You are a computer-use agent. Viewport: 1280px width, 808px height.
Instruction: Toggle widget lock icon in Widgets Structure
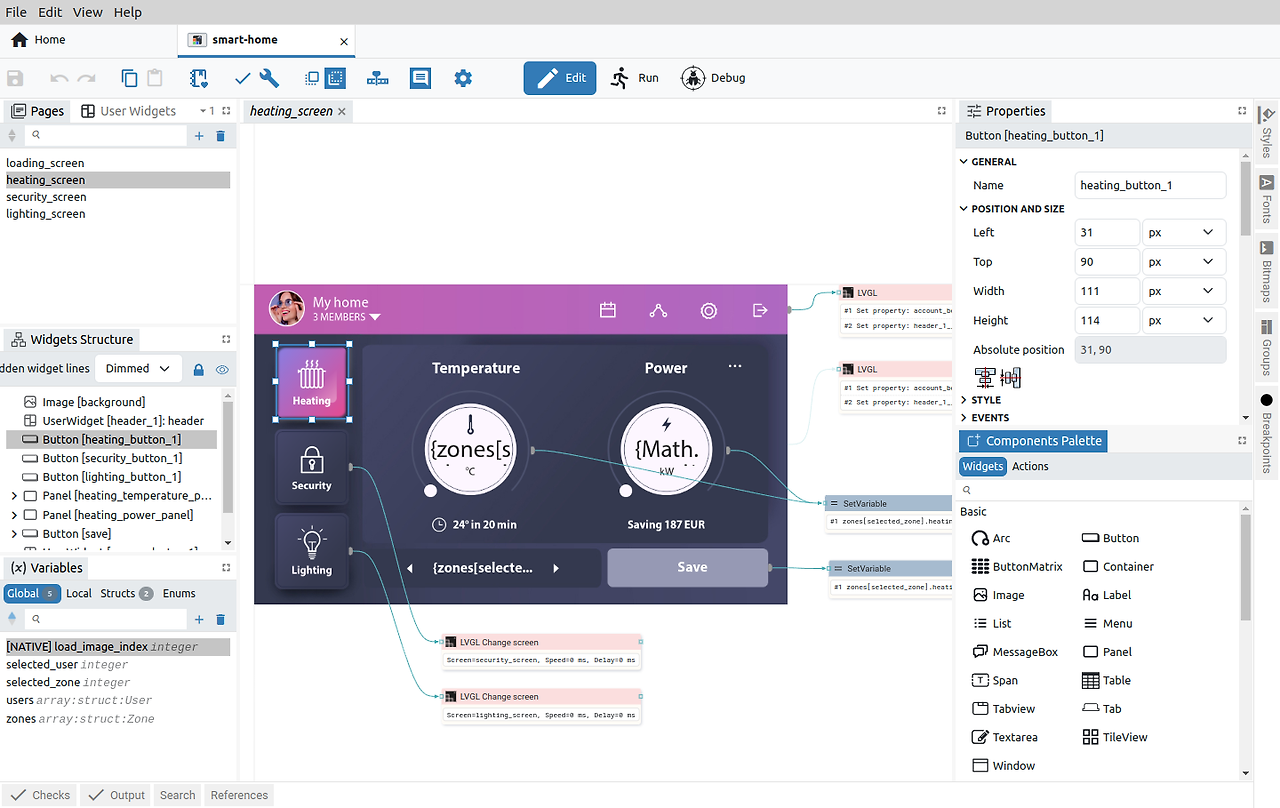(198, 369)
